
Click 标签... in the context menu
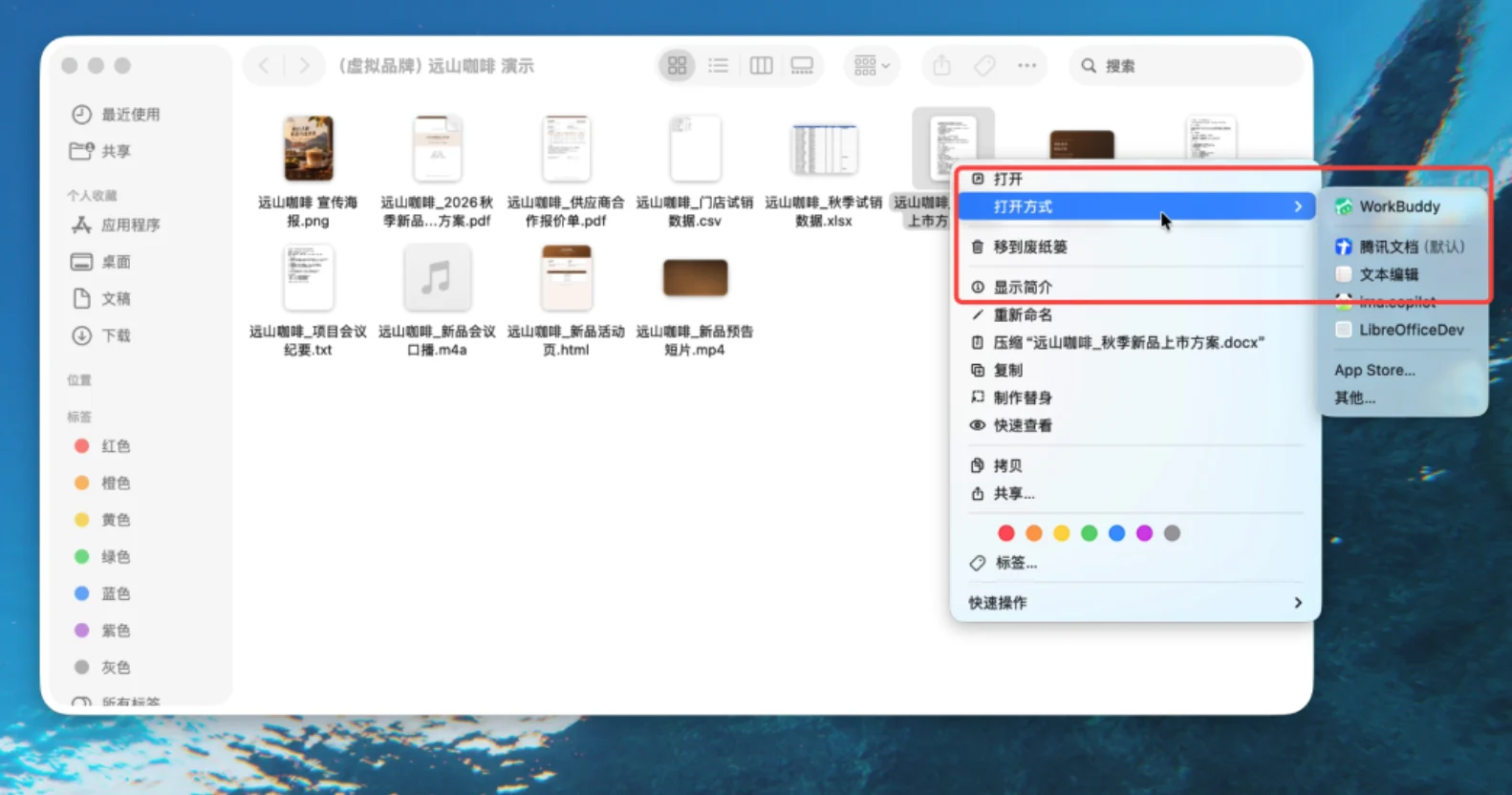tap(1135, 563)
